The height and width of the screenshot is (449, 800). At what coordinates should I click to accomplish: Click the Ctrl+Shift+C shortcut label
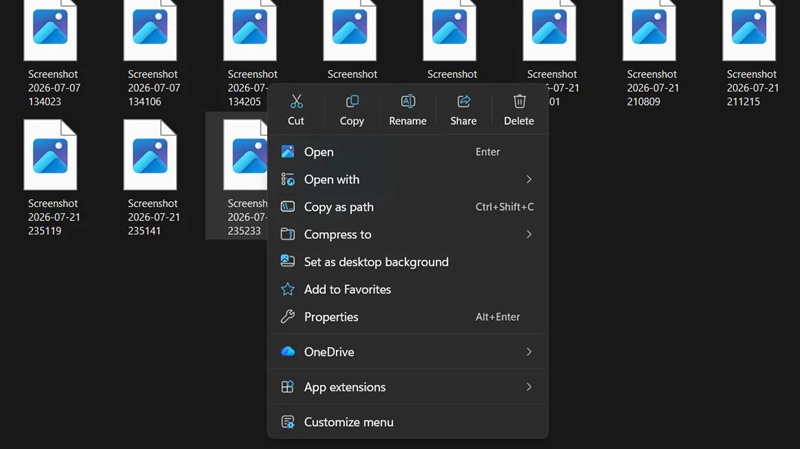[x=505, y=207]
